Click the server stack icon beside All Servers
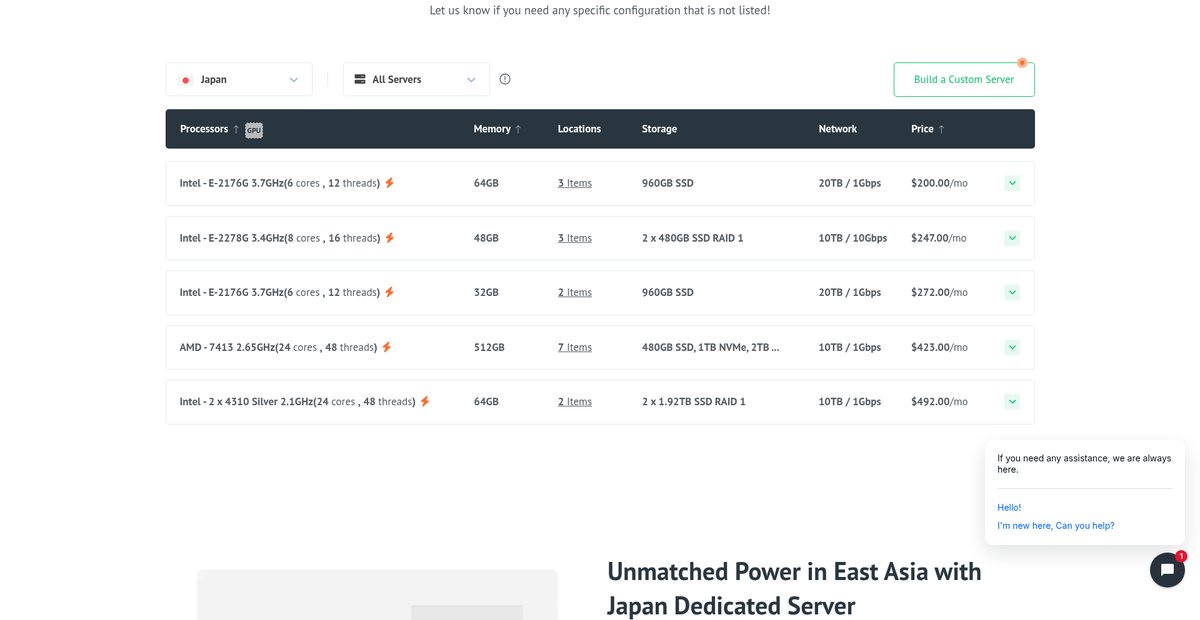Screen dimensions: 1200x620 coord(360,79)
